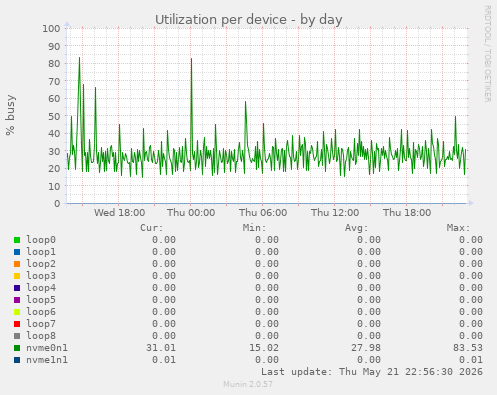Click the Max: column header

(x=458, y=228)
